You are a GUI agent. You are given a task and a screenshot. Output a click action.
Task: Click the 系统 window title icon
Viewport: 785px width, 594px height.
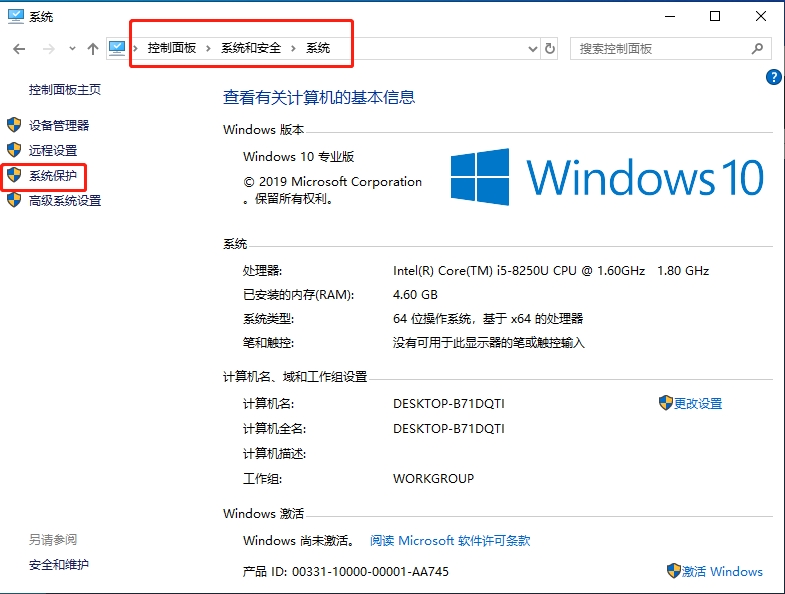click(16, 17)
